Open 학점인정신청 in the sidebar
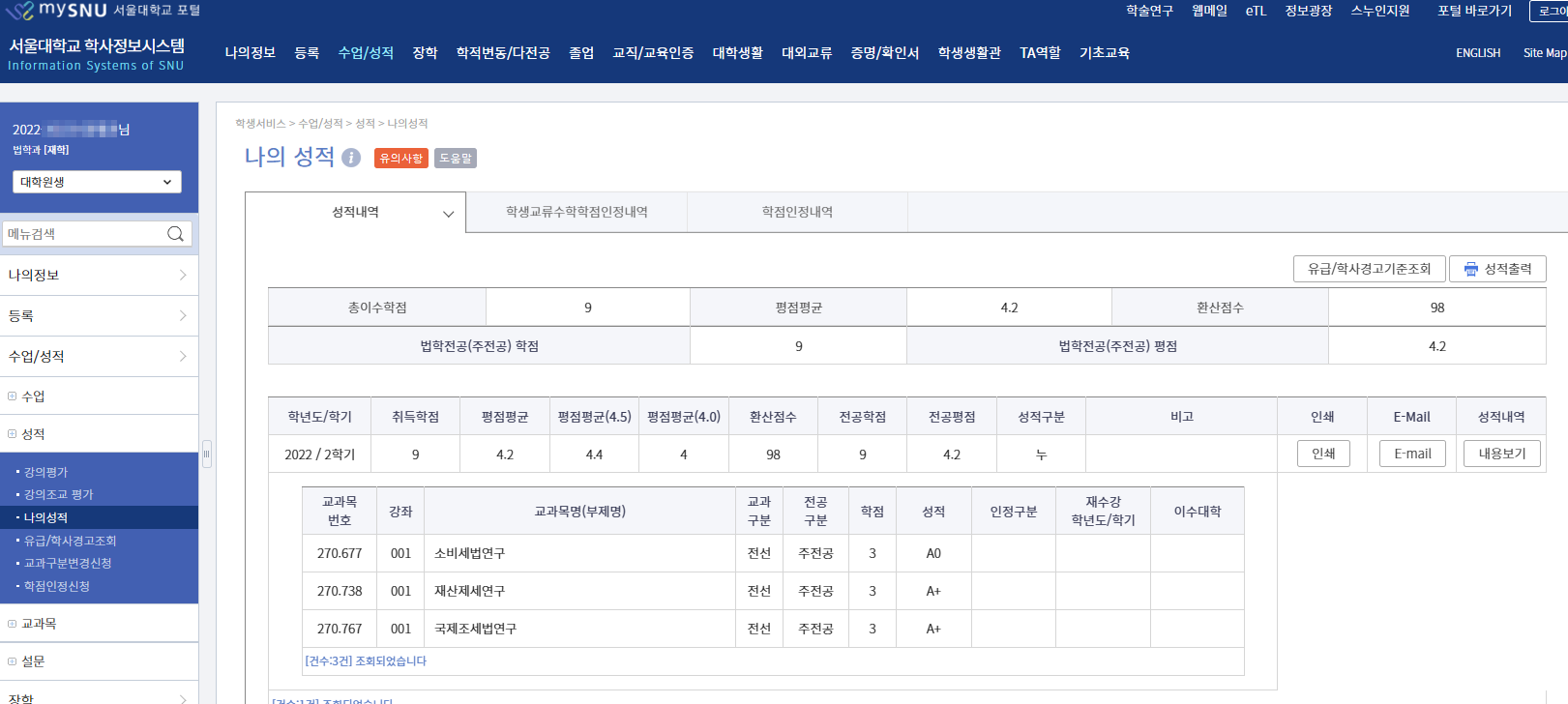This screenshot has height=704, width=1568. click(56, 586)
